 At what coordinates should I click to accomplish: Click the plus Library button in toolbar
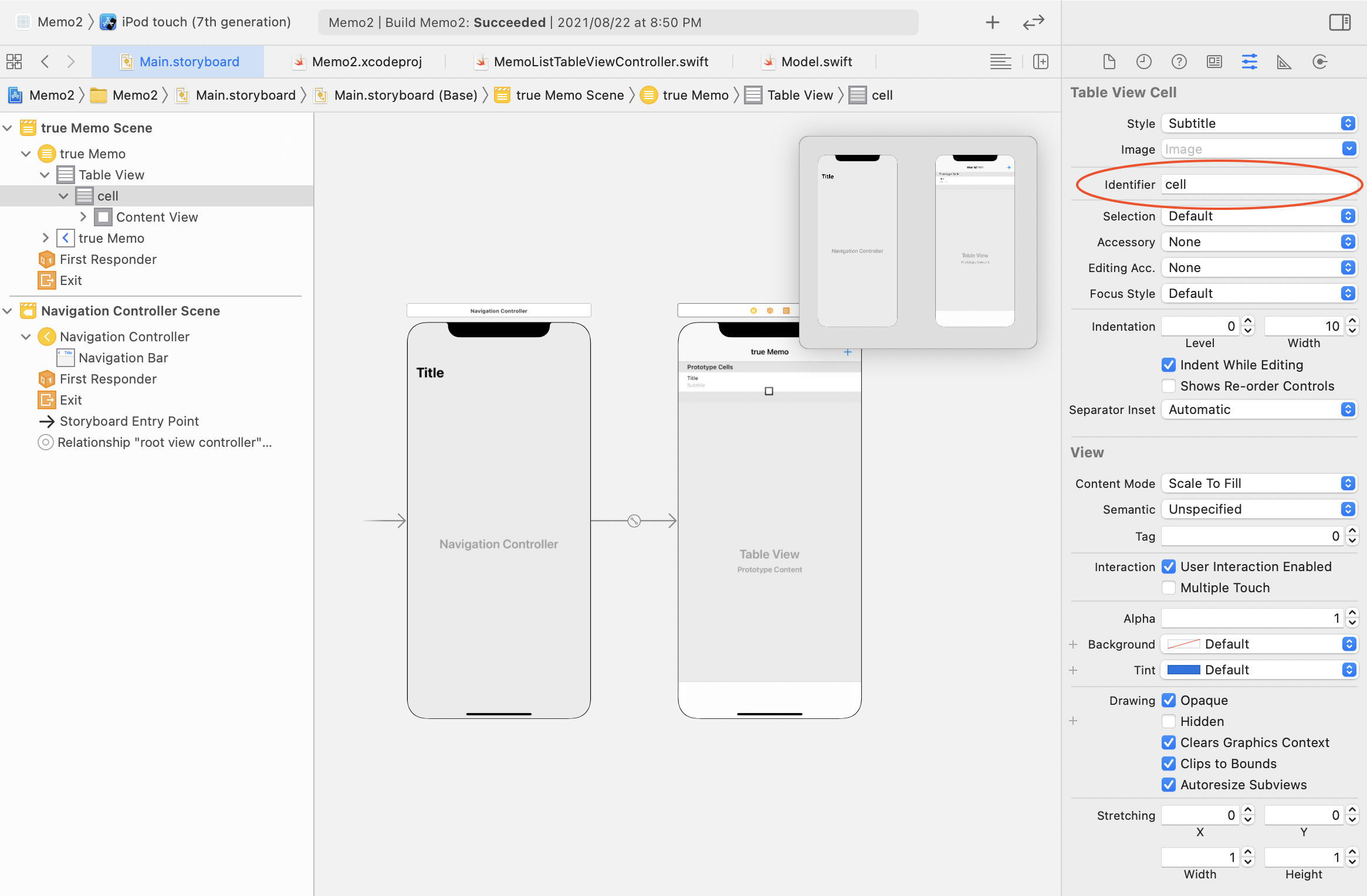(992, 22)
